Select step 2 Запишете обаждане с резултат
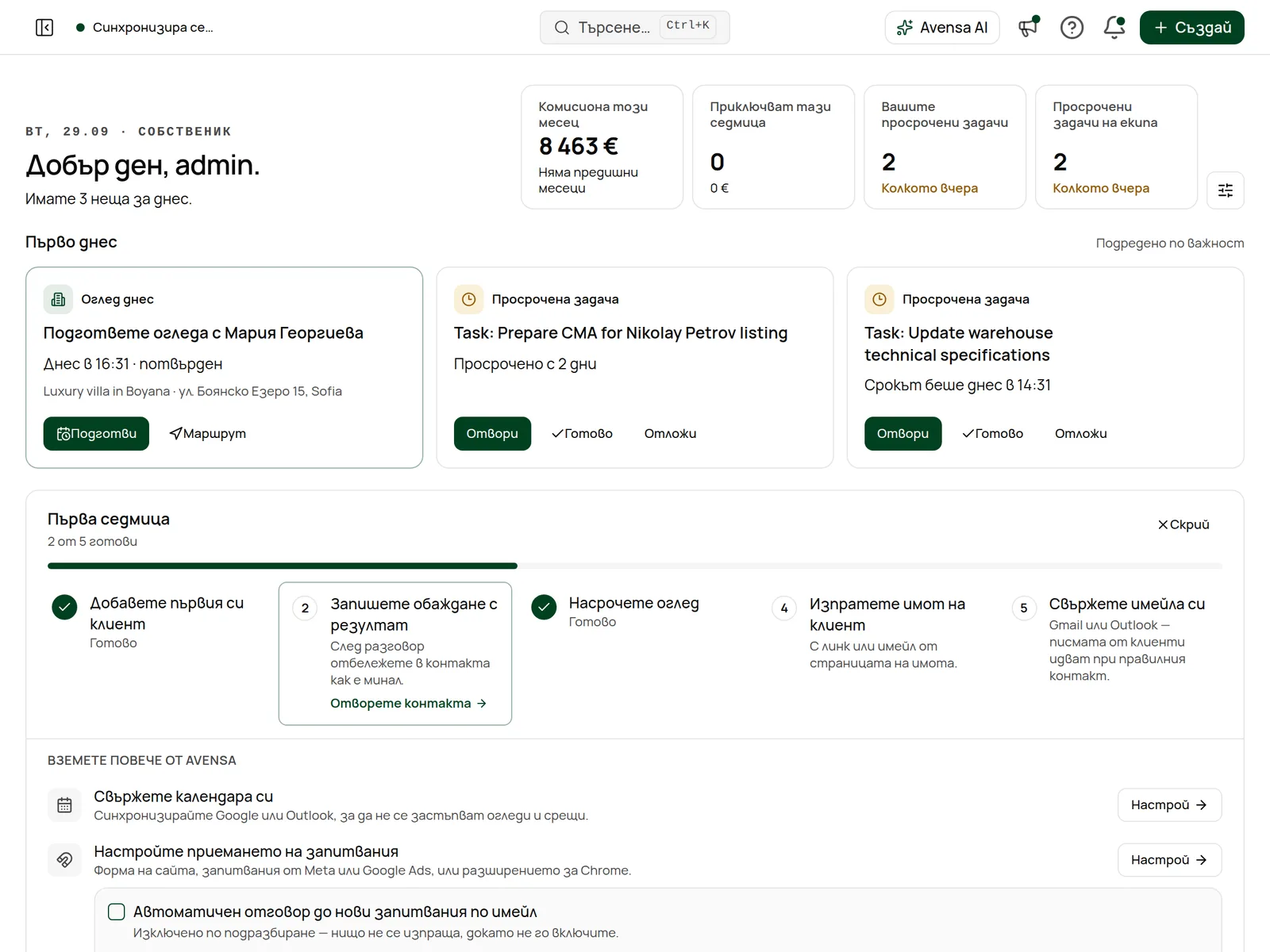The width and height of the screenshot is (1270, 952). coord(395,654)
